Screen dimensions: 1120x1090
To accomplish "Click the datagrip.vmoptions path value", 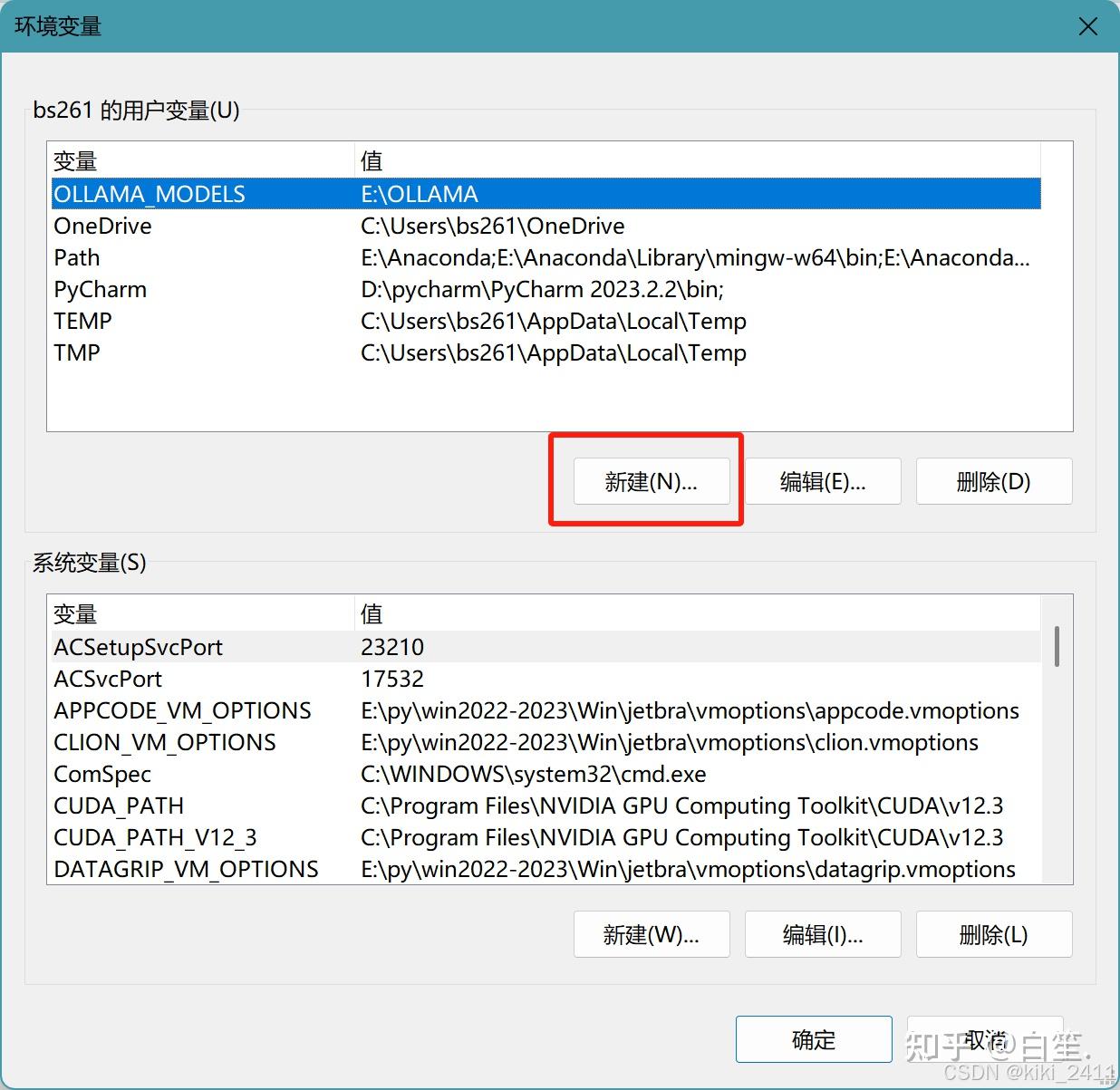I will 689,869.
